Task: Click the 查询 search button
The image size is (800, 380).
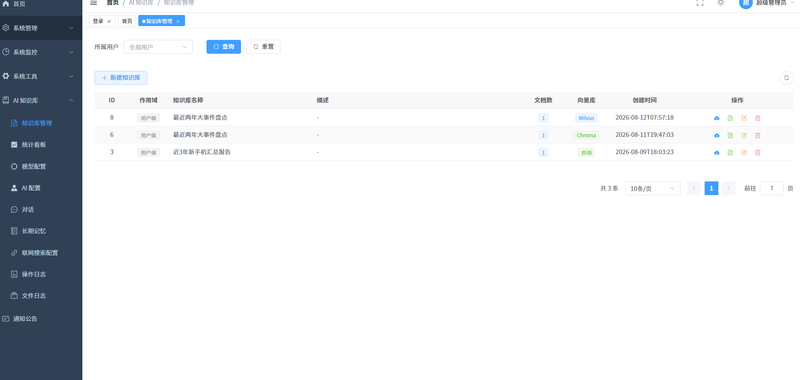Action: click(x=223, y=47)
